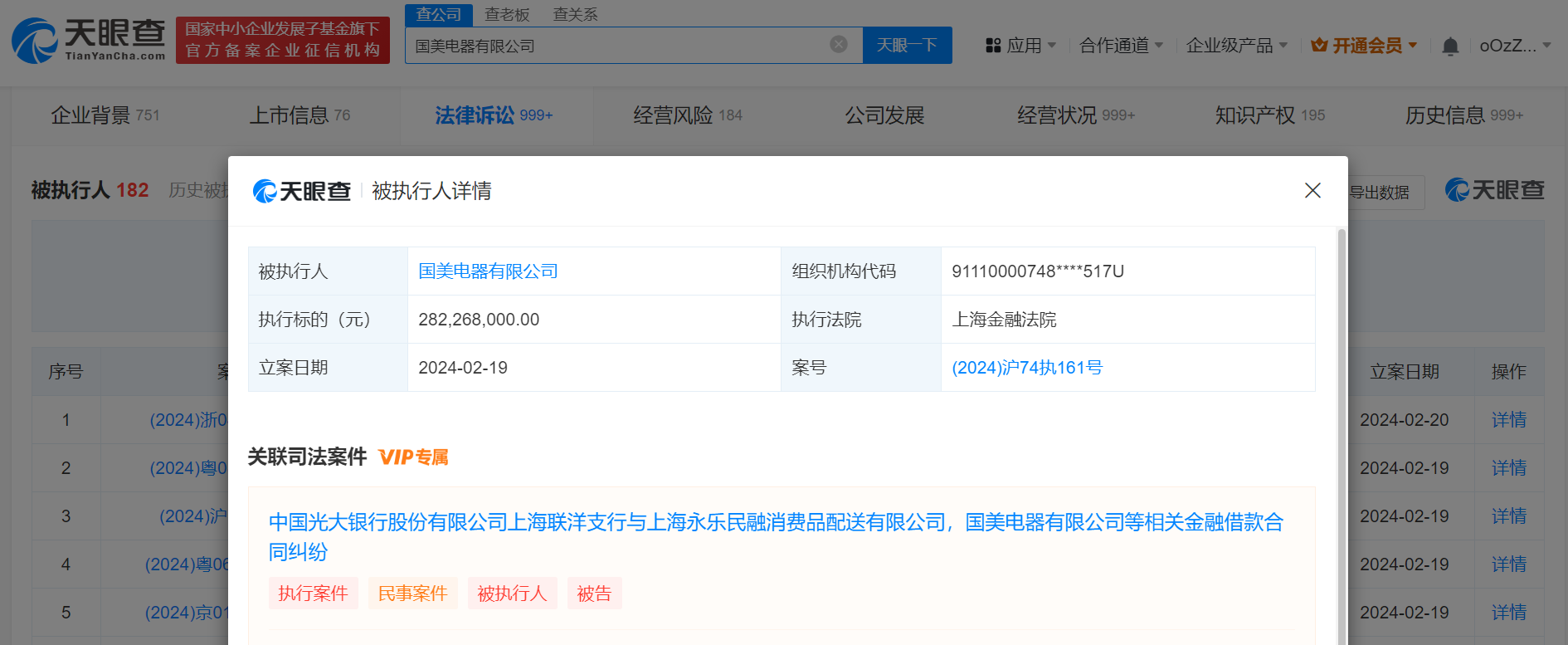Open the notification bell

pyautogui.click(x=1449, y=46)
